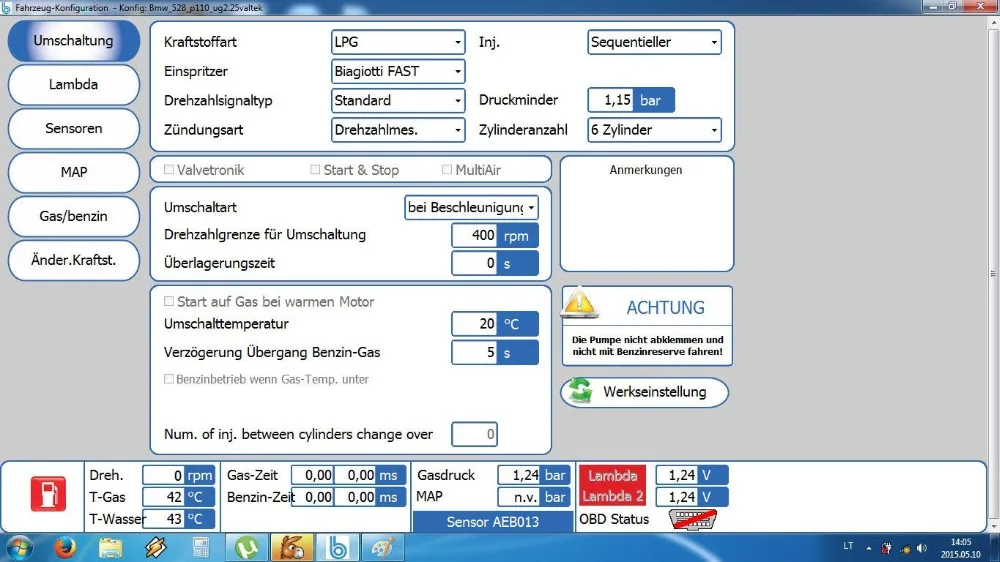
Task: Open the calculator taskbar icon
Action: click(201, 548)
